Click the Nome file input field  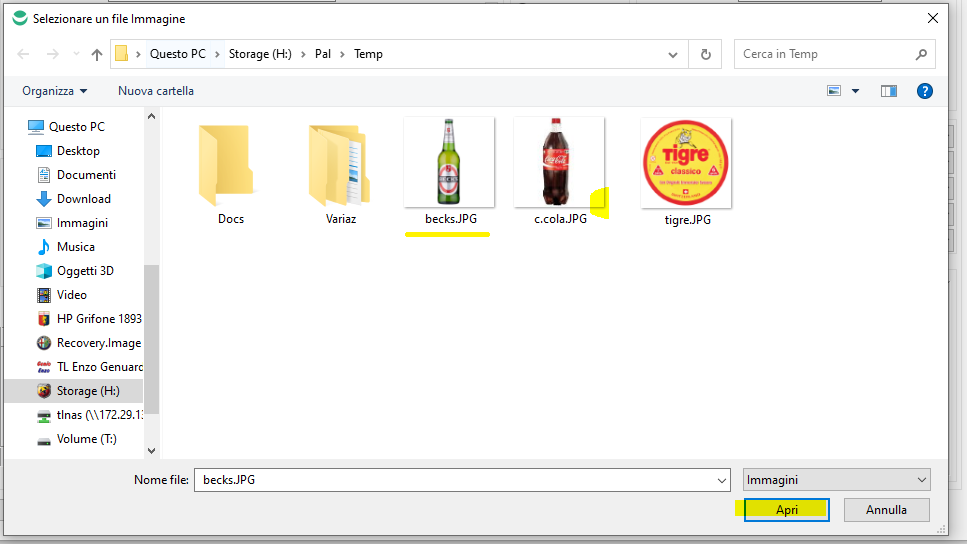[460, 480]
